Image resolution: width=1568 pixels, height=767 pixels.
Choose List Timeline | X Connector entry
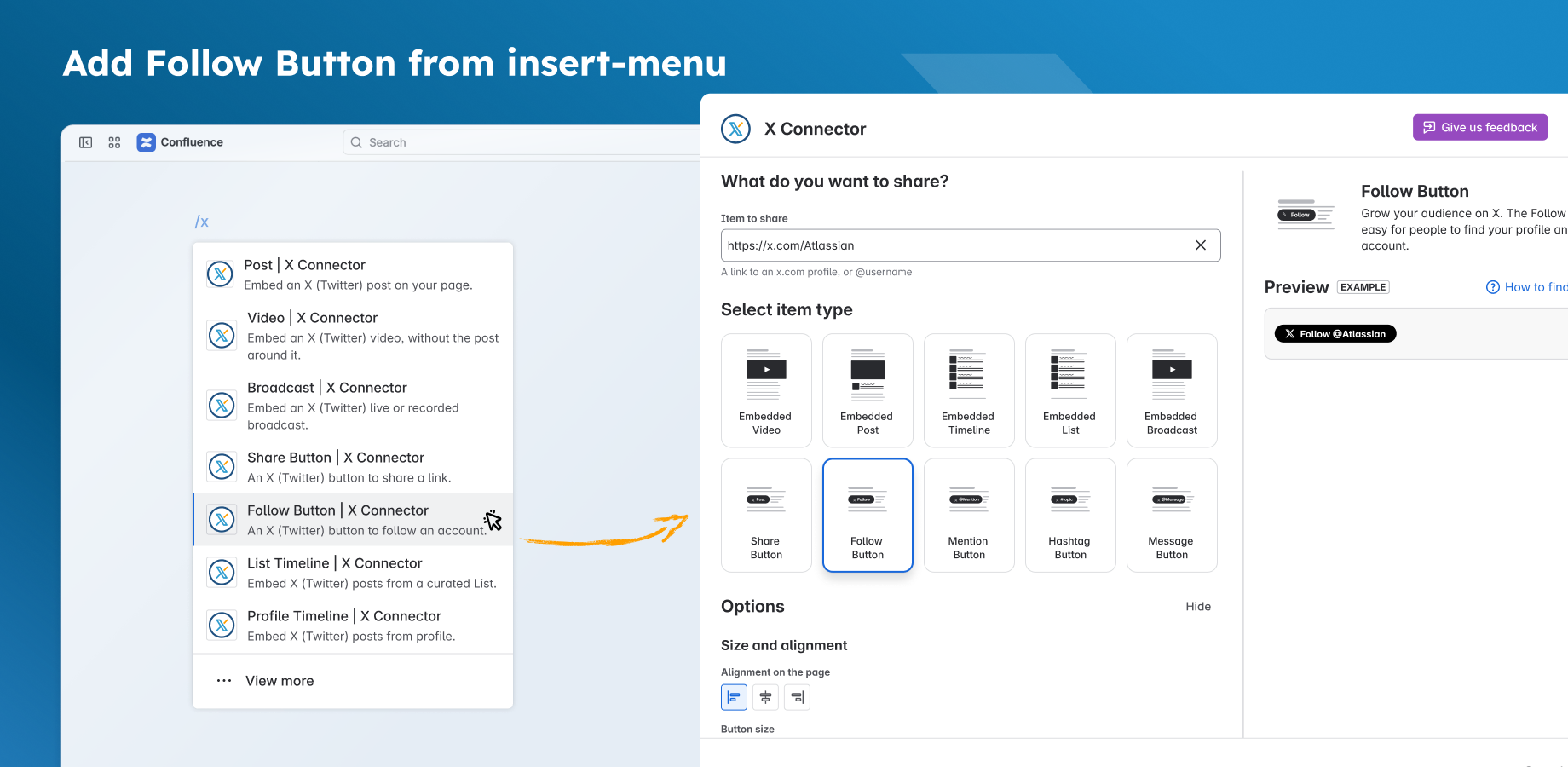pyautogui.click(x=353, y=573)
